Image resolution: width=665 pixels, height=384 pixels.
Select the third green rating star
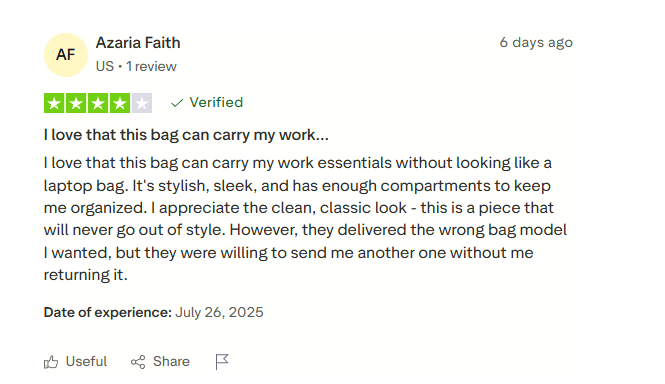point(98,103)
